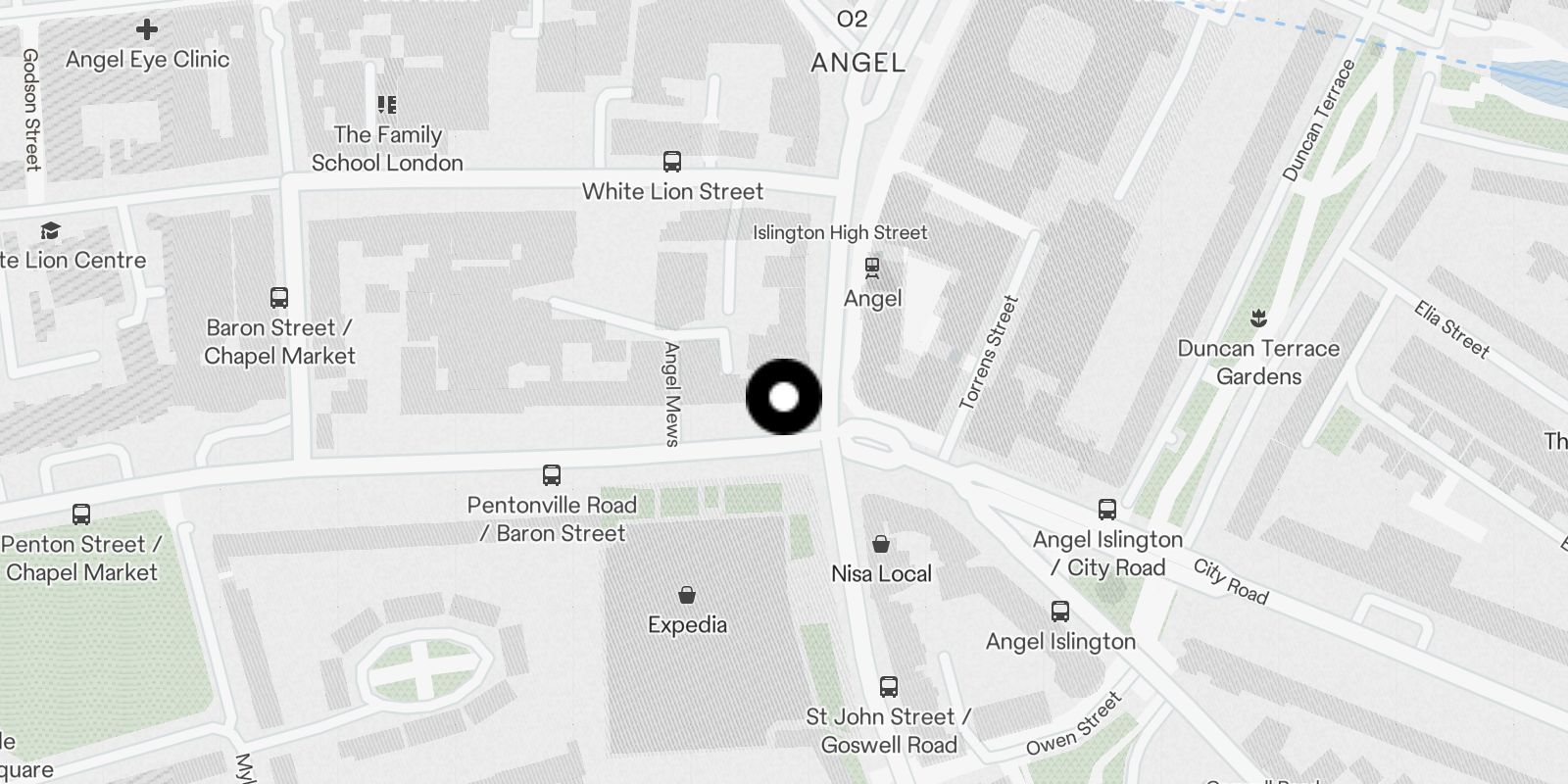Select the Nisa Local shopping basket icon

tap(881, 544)
